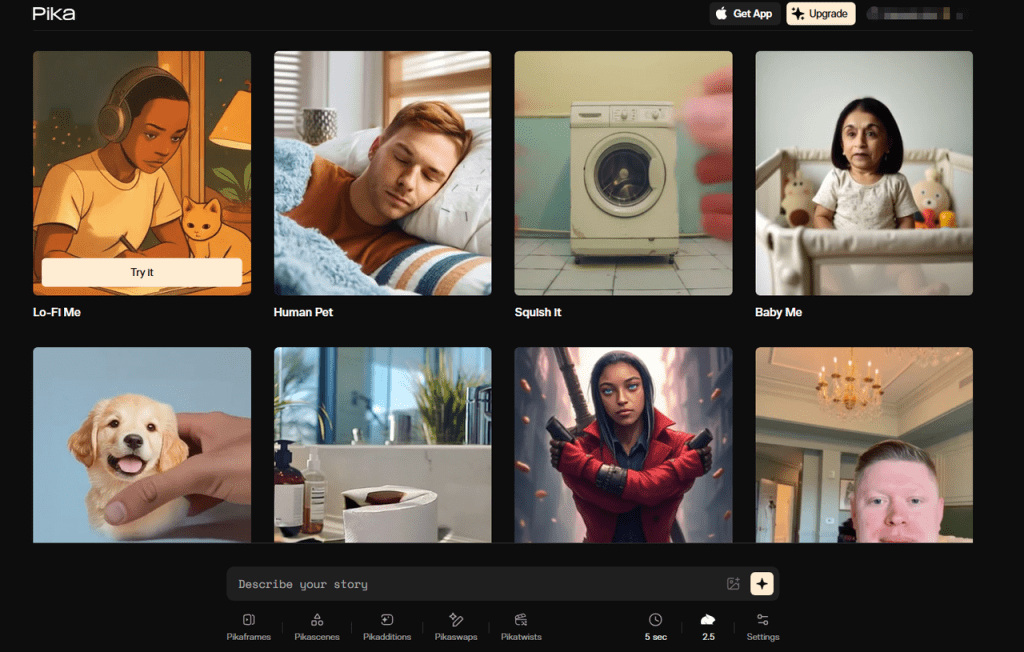Open the Settings options

(762, 626)
